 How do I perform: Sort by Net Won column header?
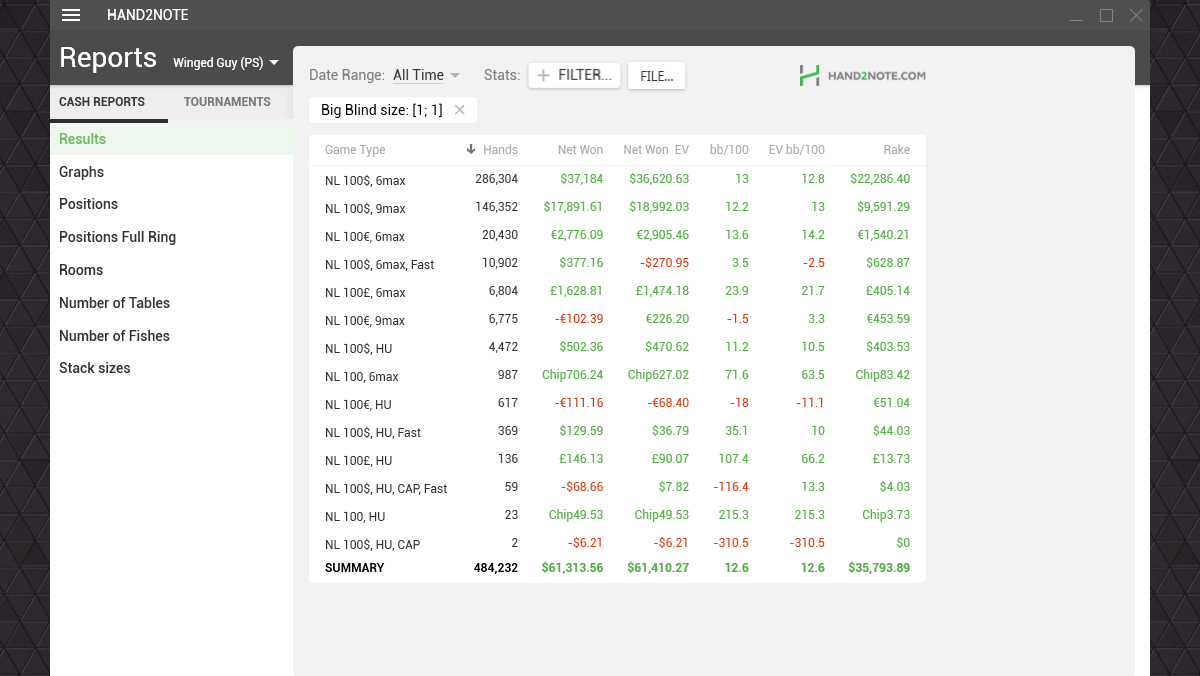(580, 150)
